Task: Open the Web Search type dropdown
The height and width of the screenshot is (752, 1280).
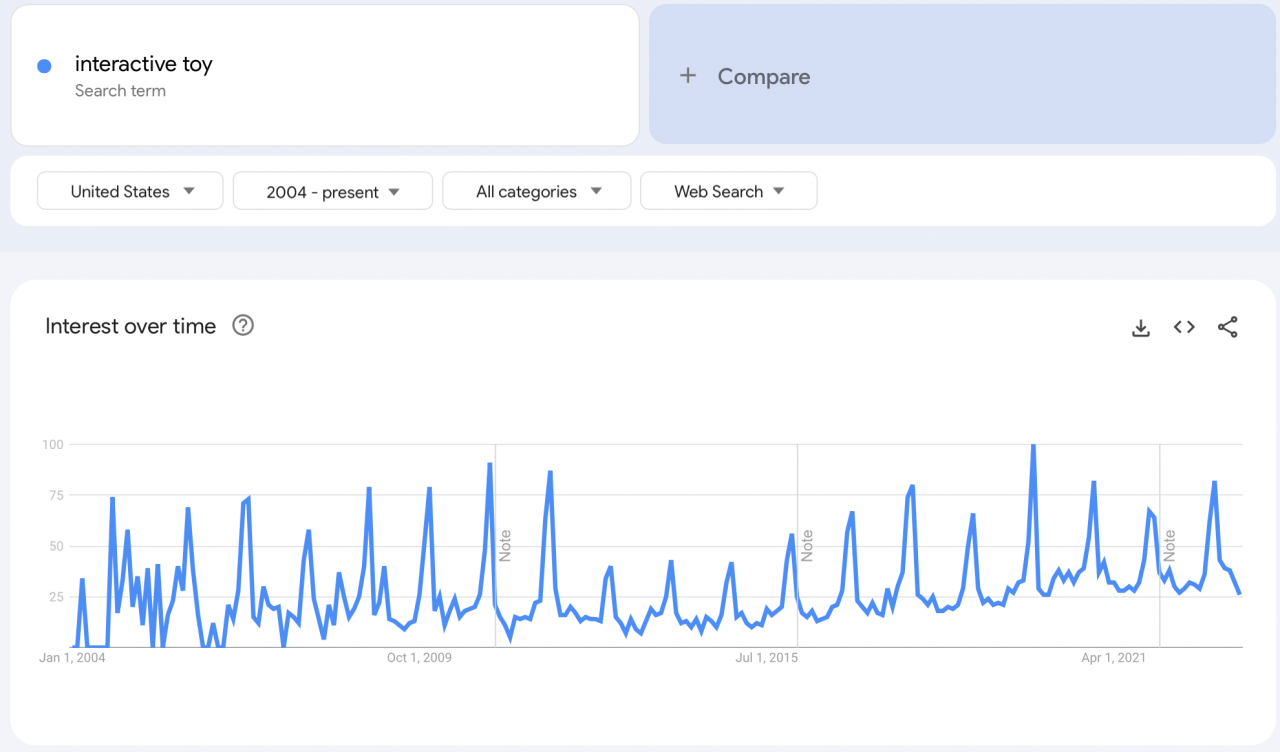Action: coord(728,190)
